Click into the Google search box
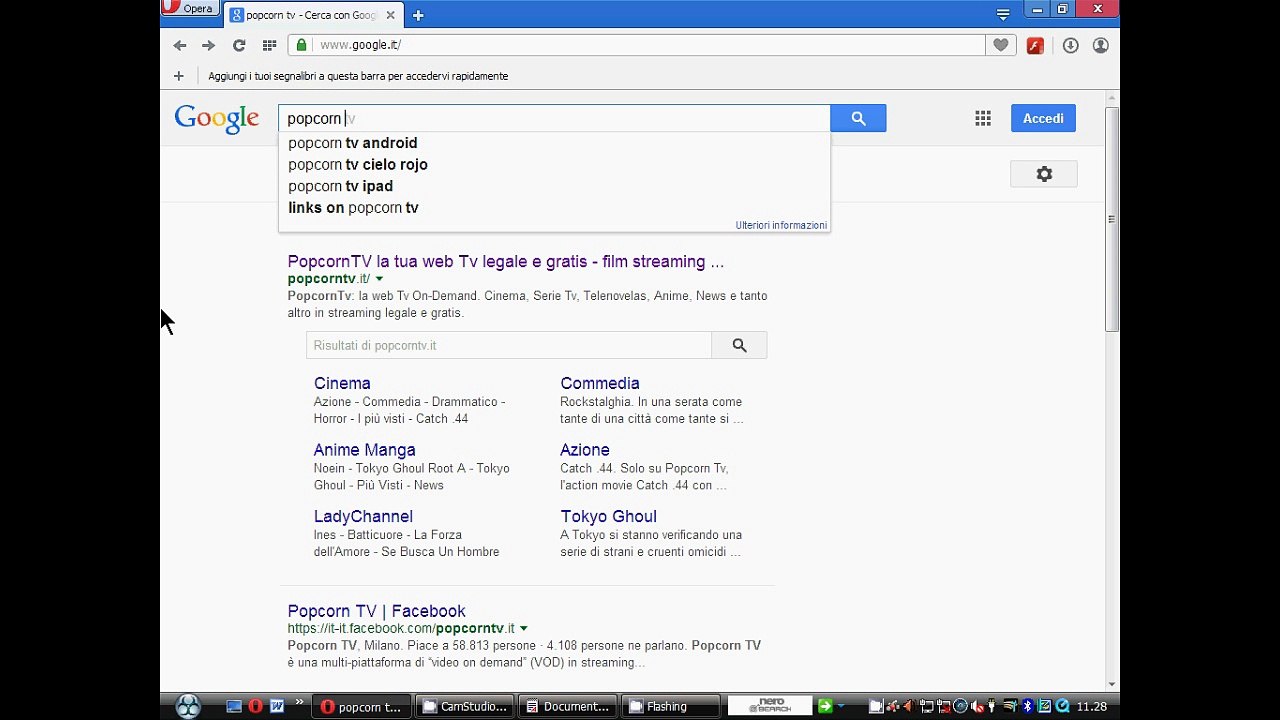The width and height of the screenshot is (1280, 720). coord(554,118)
